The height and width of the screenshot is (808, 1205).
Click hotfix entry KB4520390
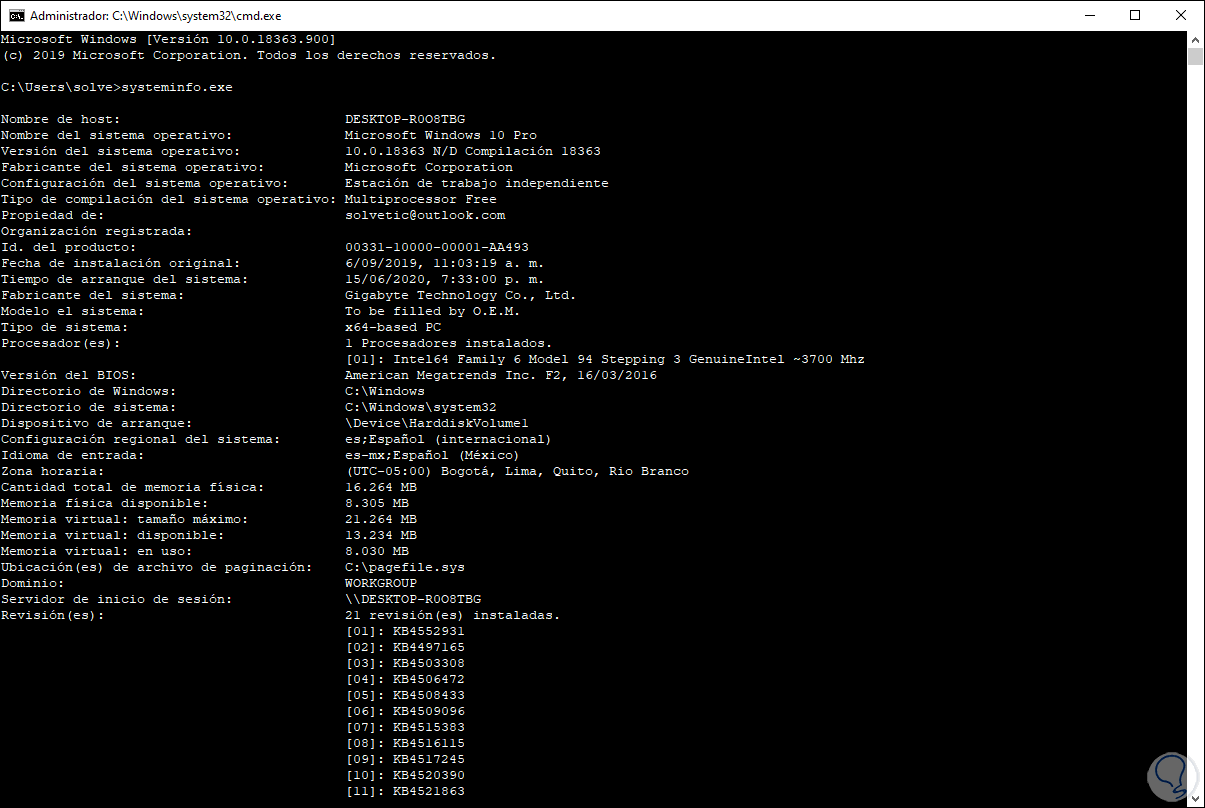pos(405,775)
